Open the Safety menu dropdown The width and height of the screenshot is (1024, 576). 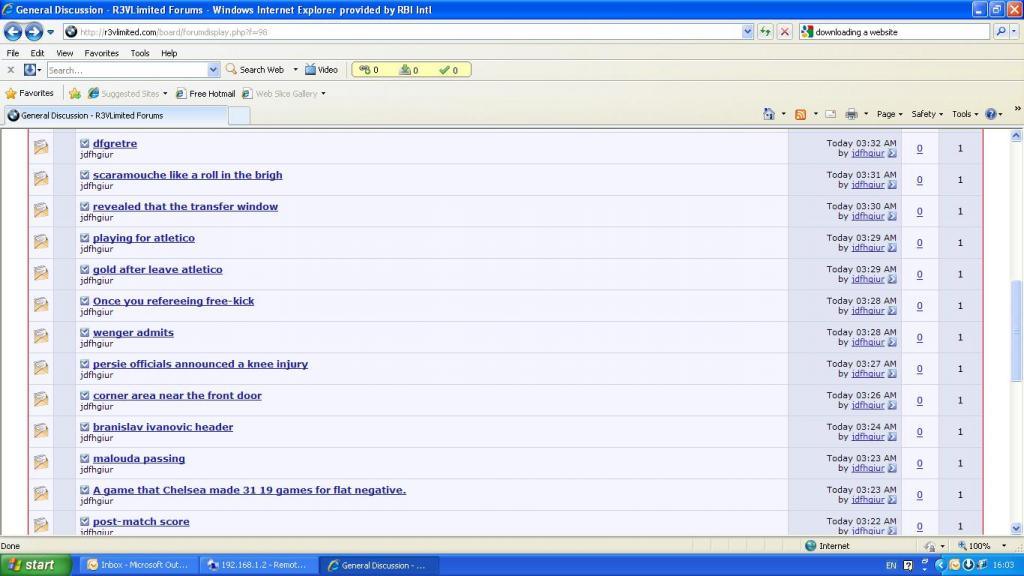tap(927, 114)
